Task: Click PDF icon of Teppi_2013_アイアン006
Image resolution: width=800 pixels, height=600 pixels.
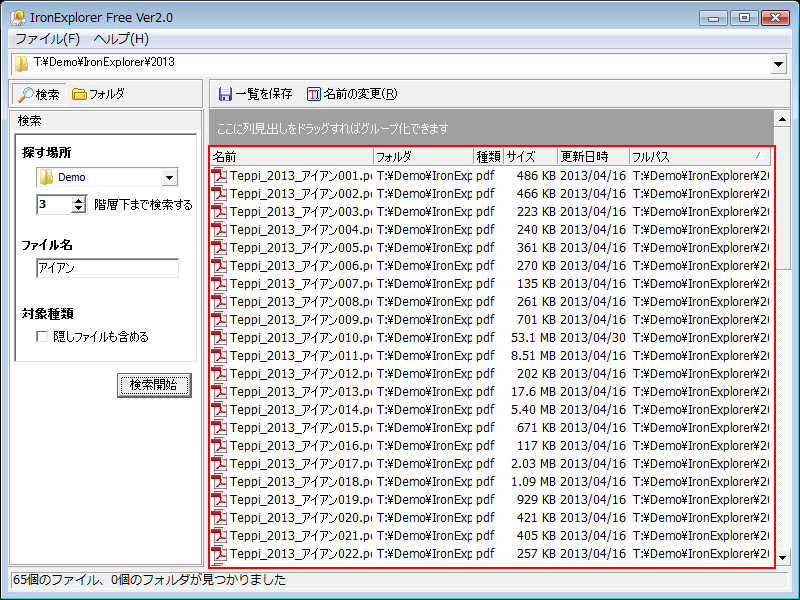Action: [219, 265]
